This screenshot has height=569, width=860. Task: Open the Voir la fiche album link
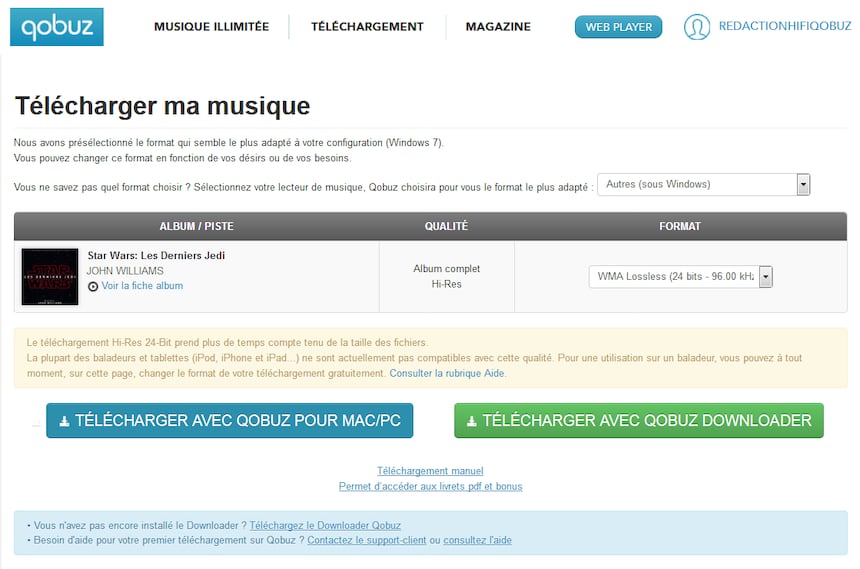(142, 286)
